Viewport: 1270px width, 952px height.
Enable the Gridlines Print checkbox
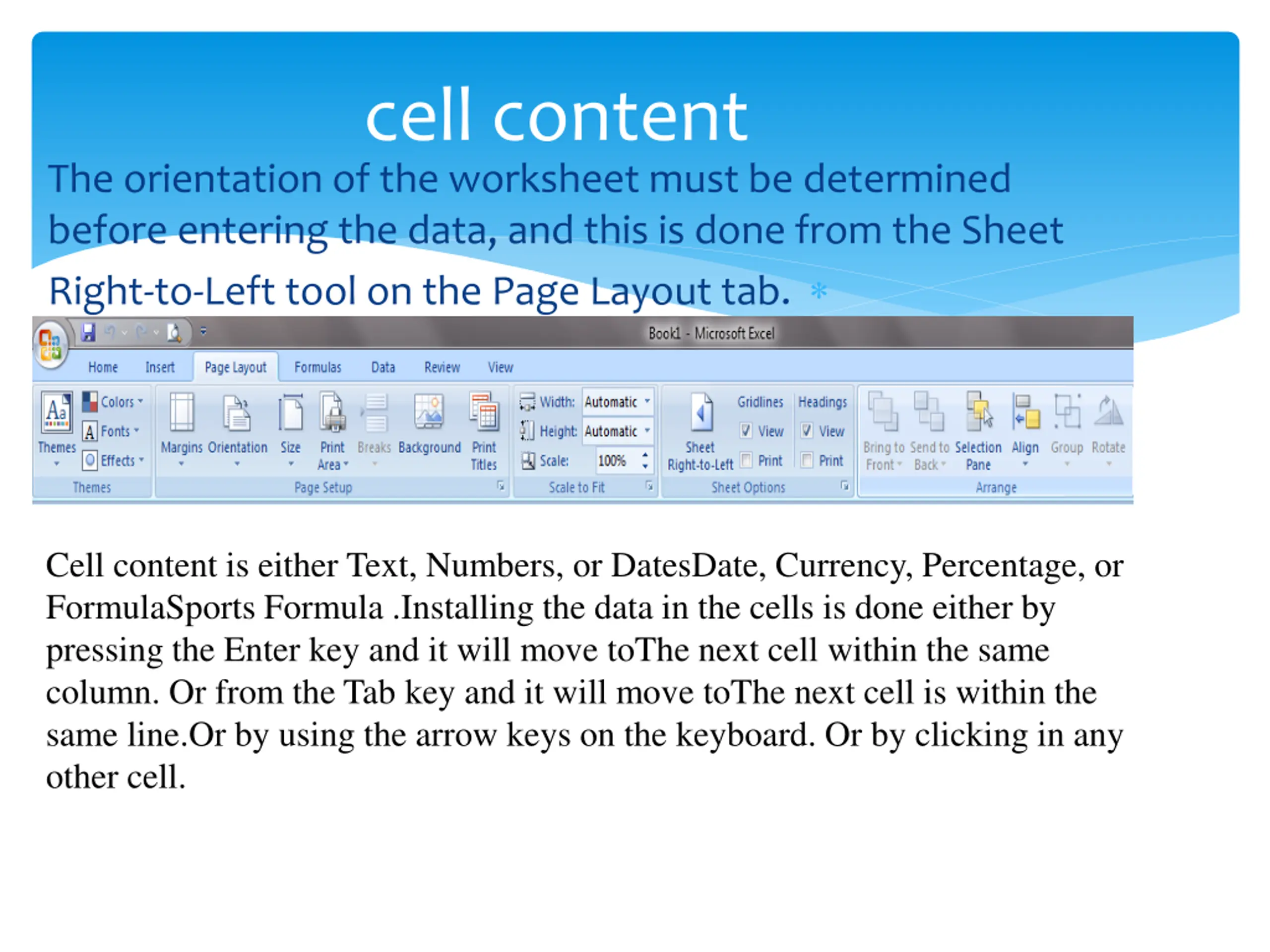tap(747, 460)
